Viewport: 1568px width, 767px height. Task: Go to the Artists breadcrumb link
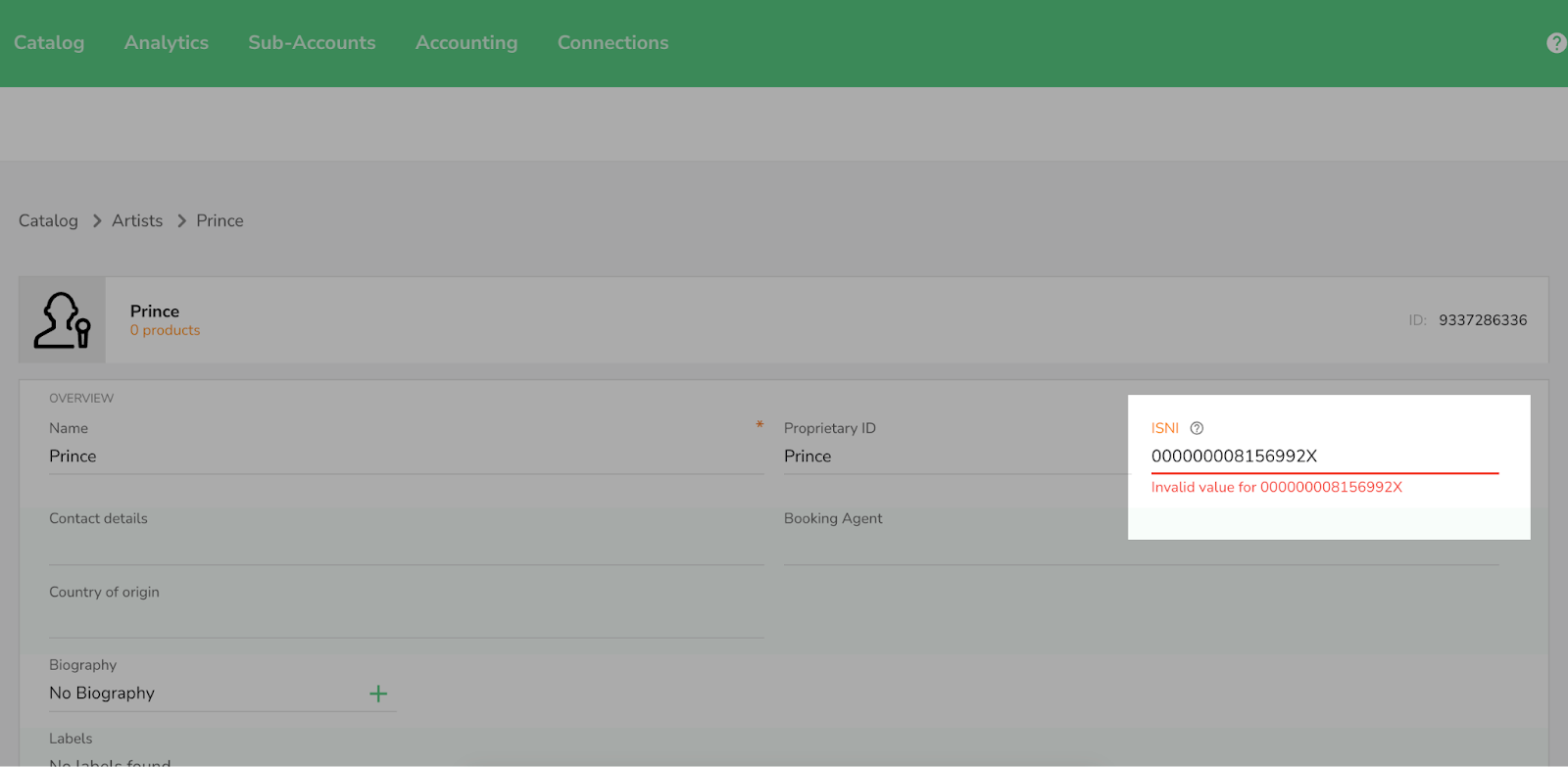(x=137, y=220)
